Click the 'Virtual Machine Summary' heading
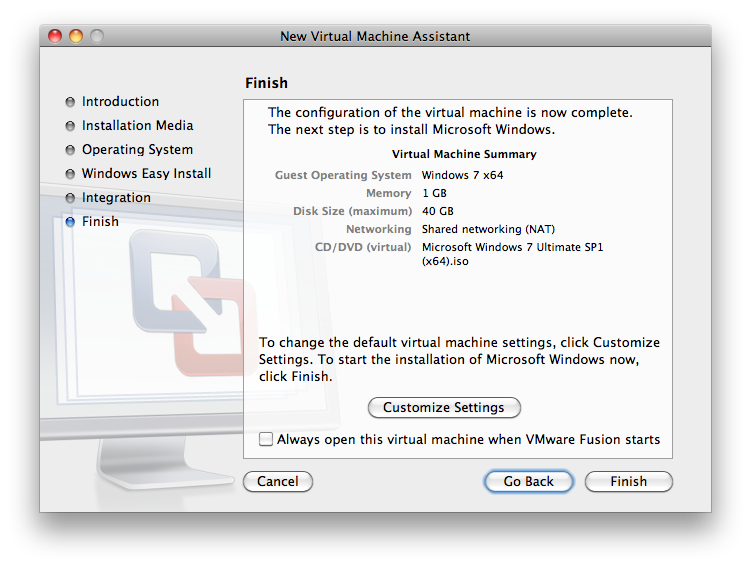 tap(464, 154)
